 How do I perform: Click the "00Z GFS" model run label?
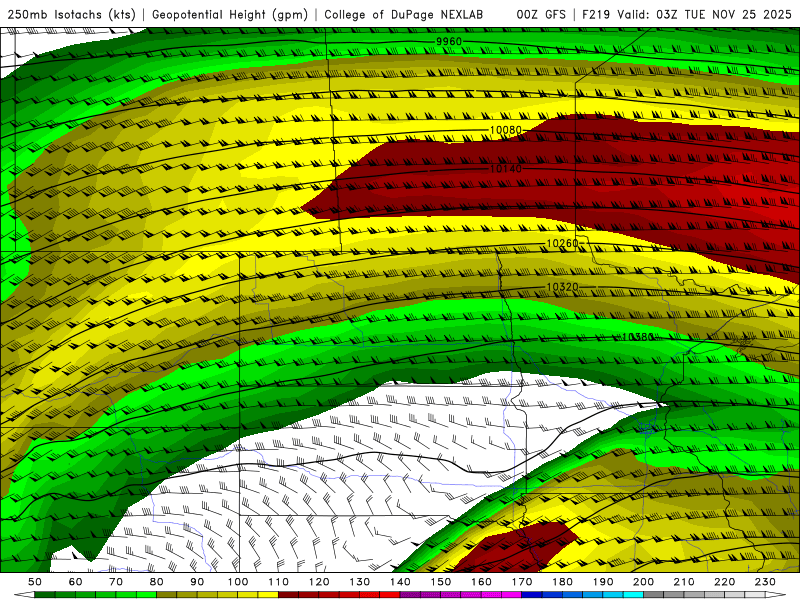541,14
